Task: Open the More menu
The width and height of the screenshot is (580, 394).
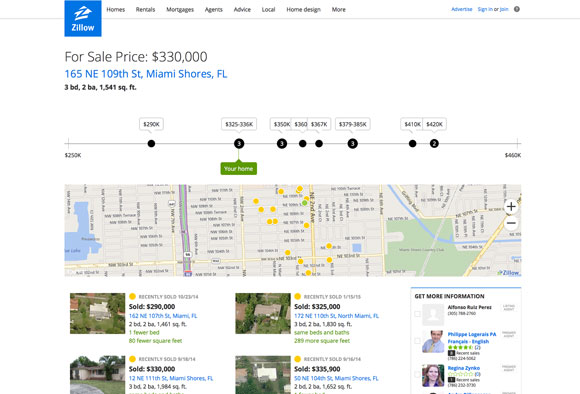Action: click(339, 10)
